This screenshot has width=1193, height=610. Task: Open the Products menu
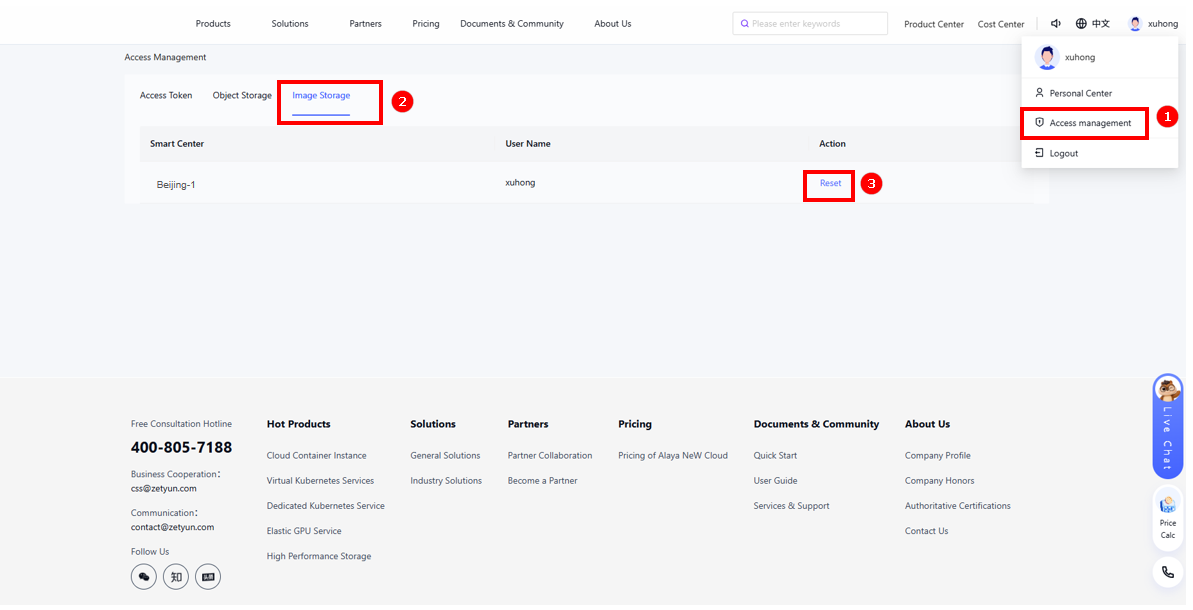coord(213,24)
